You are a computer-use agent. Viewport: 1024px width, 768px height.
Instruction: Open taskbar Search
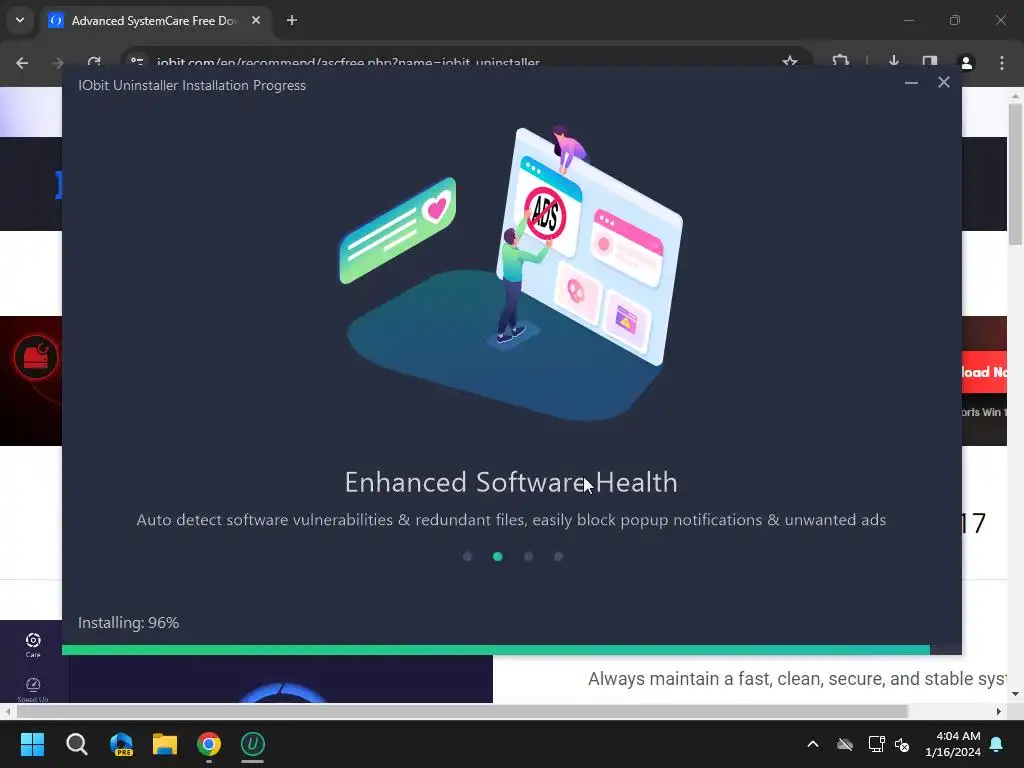click(x=76, y=744)
